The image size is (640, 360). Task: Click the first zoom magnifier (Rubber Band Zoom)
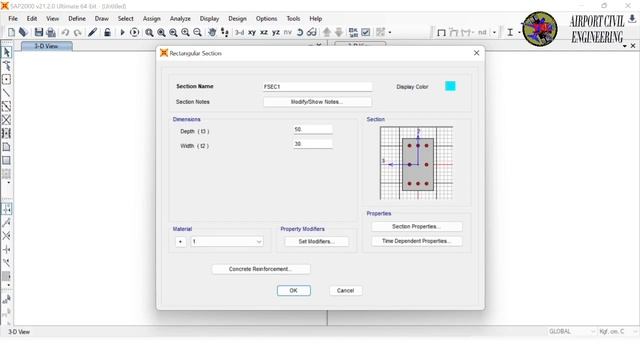(149, 32)
